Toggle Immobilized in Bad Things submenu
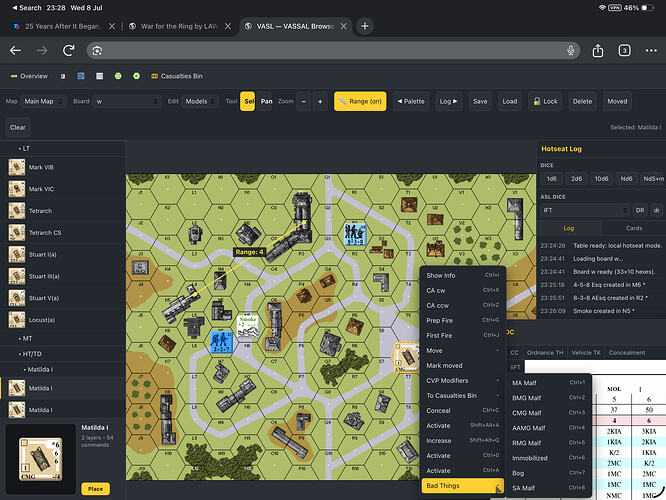The width and height of the screenshot is (666, 500). pos(549,458)
